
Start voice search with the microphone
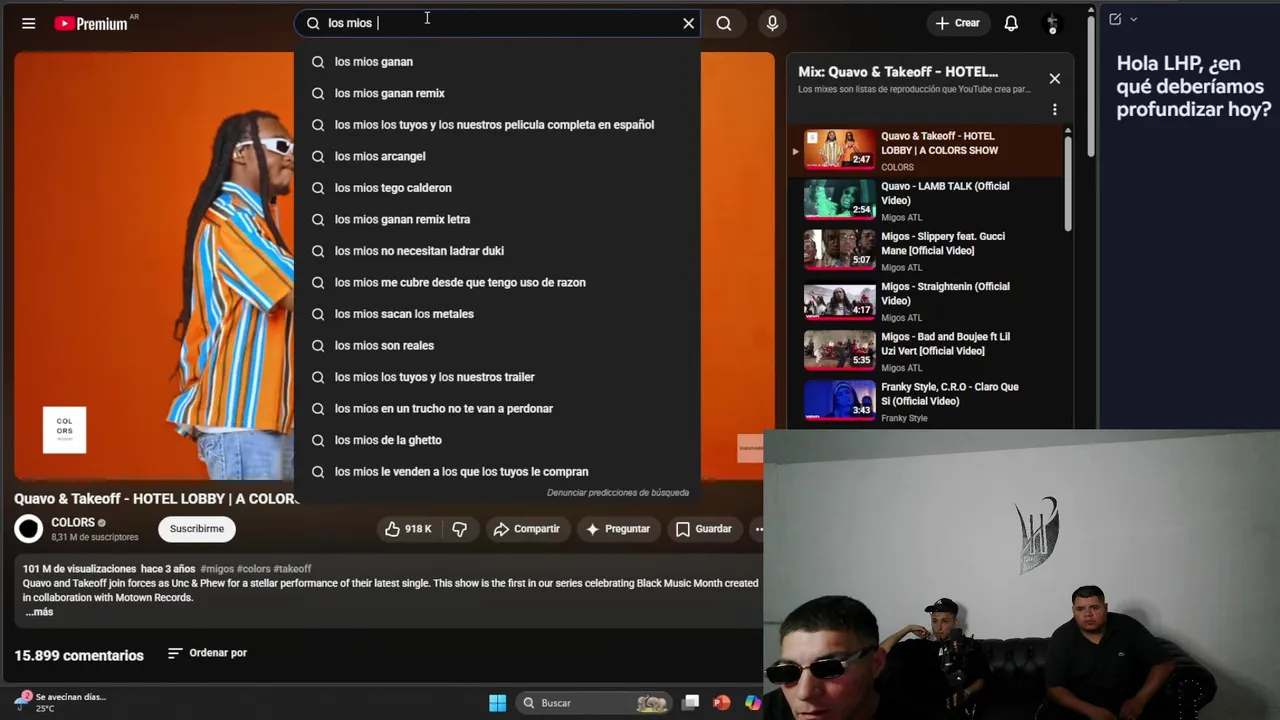point(772,23)
